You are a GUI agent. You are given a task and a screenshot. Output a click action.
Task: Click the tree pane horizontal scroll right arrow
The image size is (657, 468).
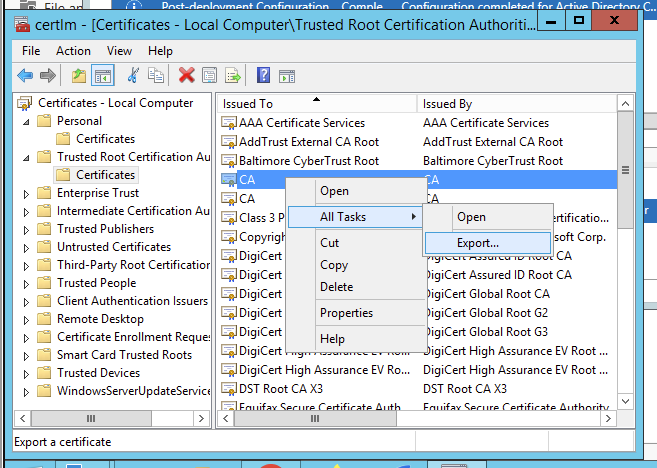coord(201,418)
